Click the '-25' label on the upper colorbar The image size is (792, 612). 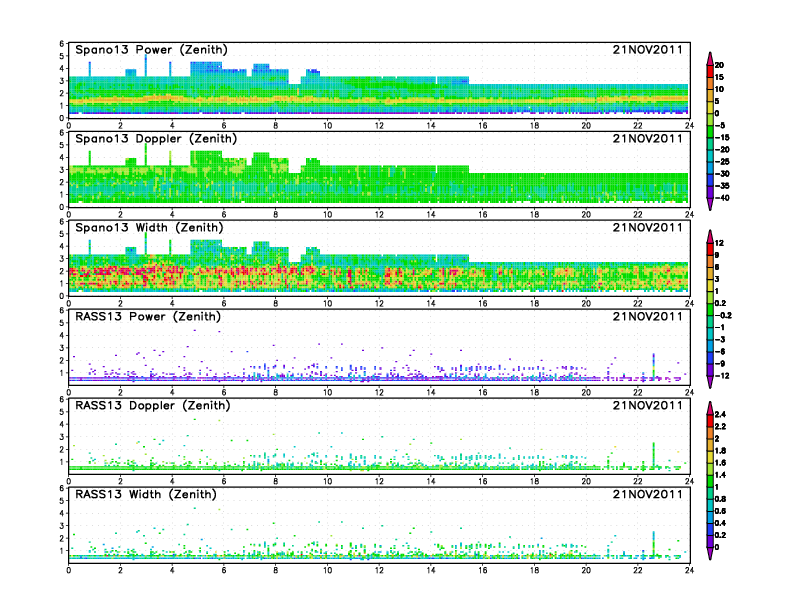(x=722, y=162)
